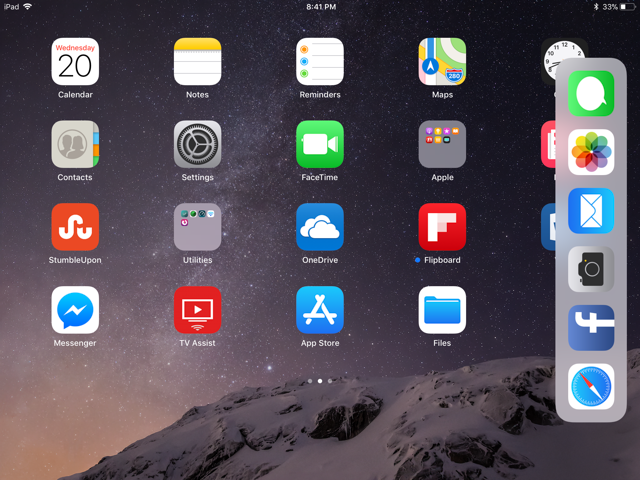
Task: Open the Contacts app
Action: point(75,144)
